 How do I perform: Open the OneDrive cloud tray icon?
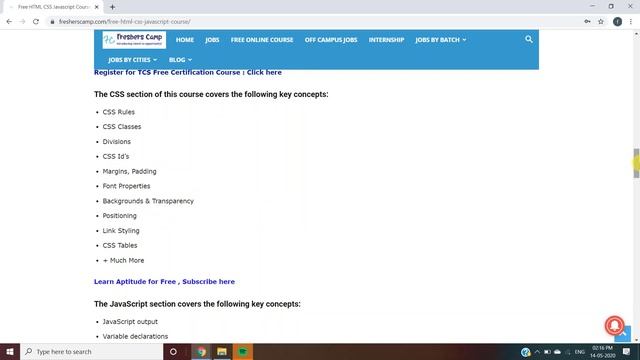tap(558, 352)
